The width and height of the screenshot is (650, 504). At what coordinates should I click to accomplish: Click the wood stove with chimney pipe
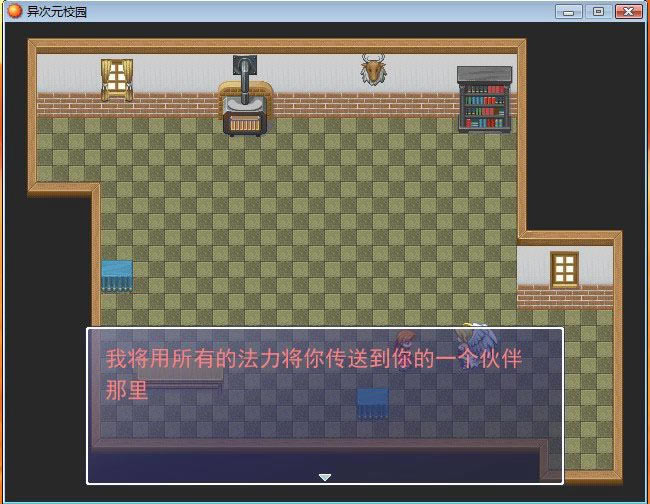[x=244, y=100]
